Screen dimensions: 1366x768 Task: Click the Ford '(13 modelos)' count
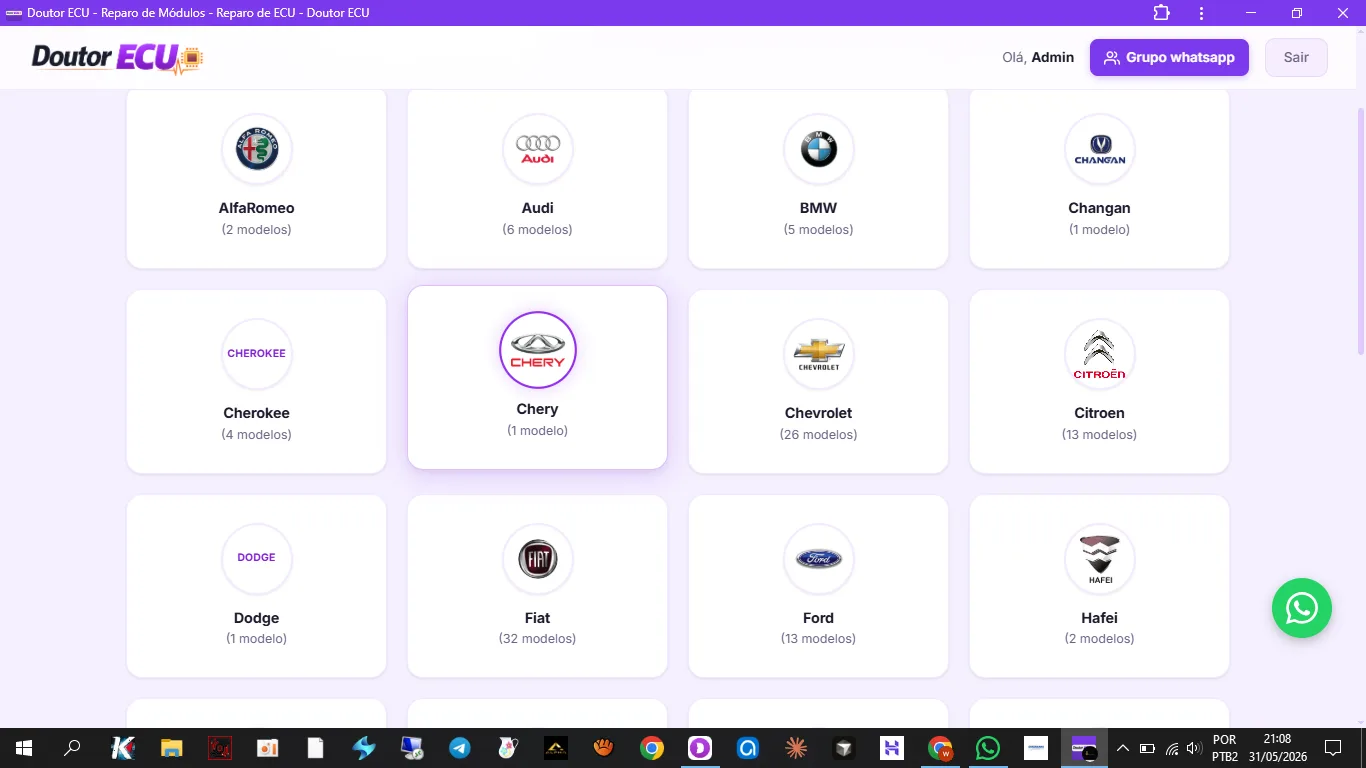click(819, 639)
